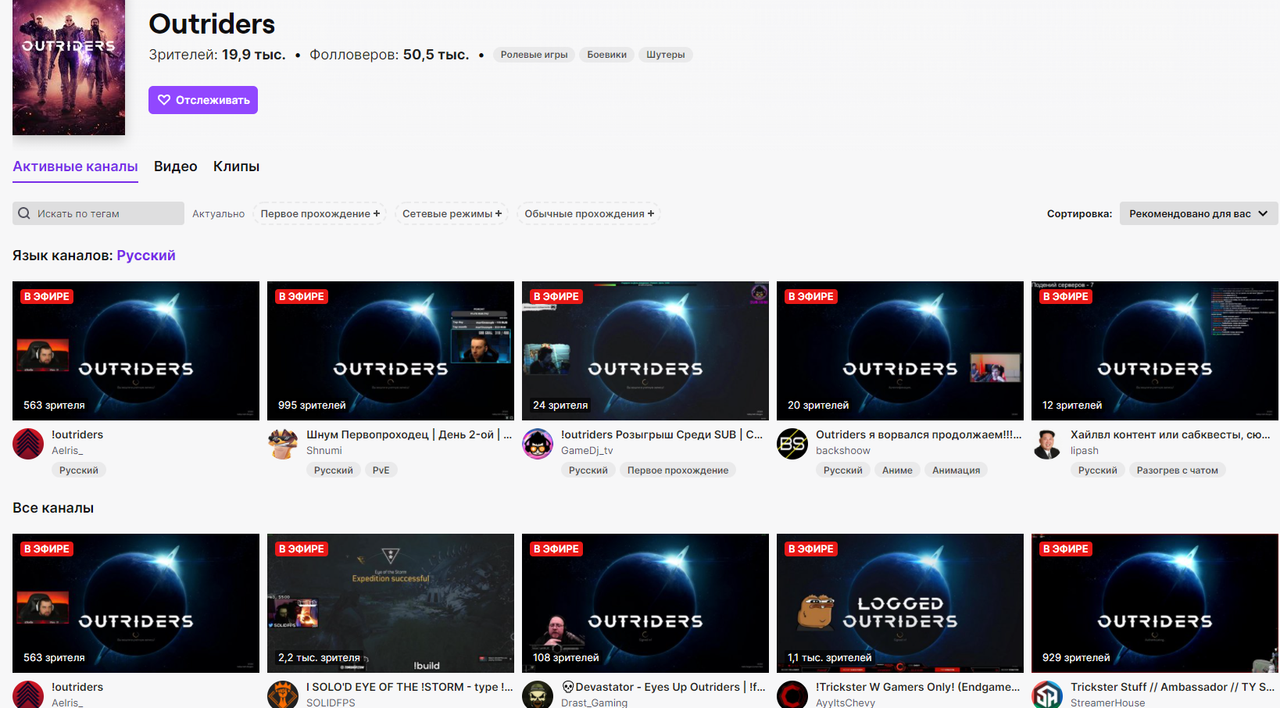Viewport: 1280px width, 708px height.
Task: Click the Русский channel language link
Action: [146, 255]
